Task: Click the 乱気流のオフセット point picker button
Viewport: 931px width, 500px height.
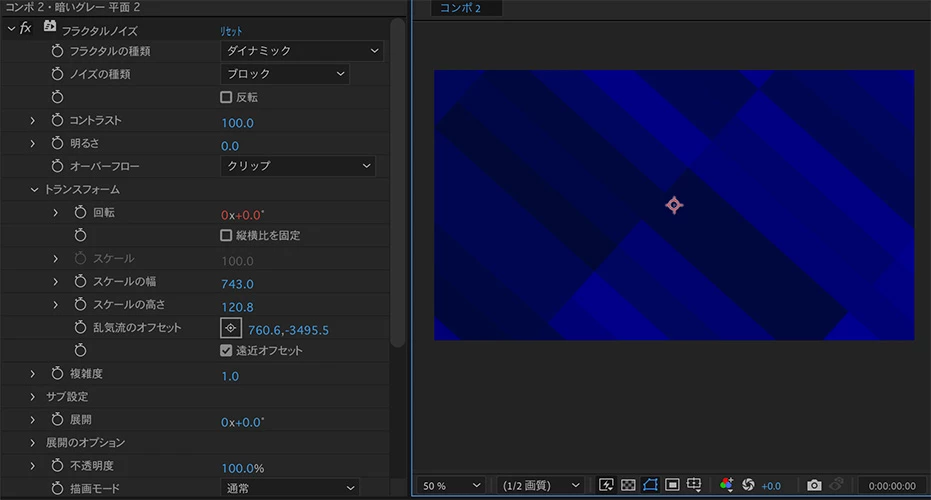Action: click(x=230, y=328)
